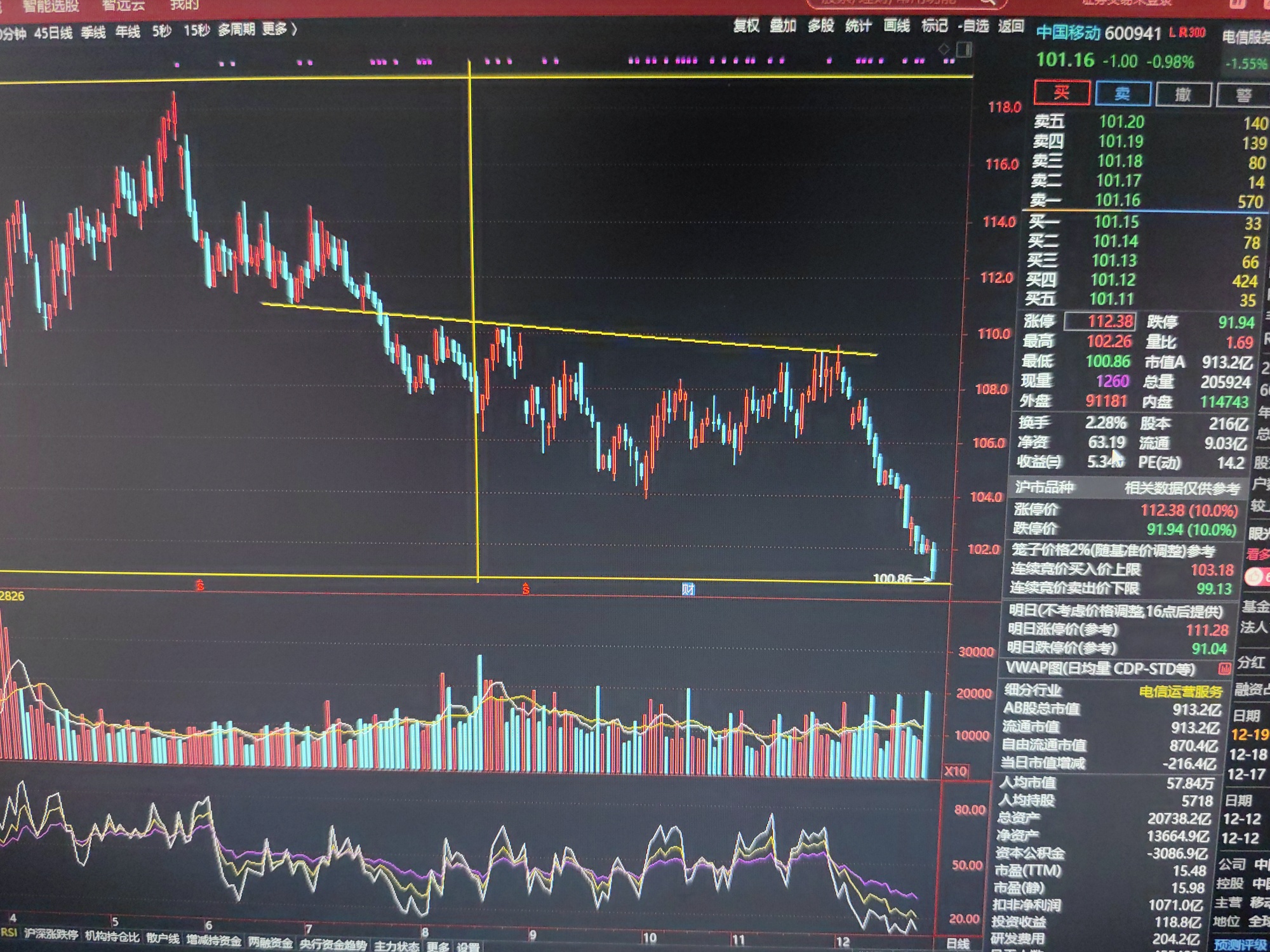The width and height of the screenshot is (1270, 952).
Task: Click first red S marker below chart
Action: coord(200,585)
